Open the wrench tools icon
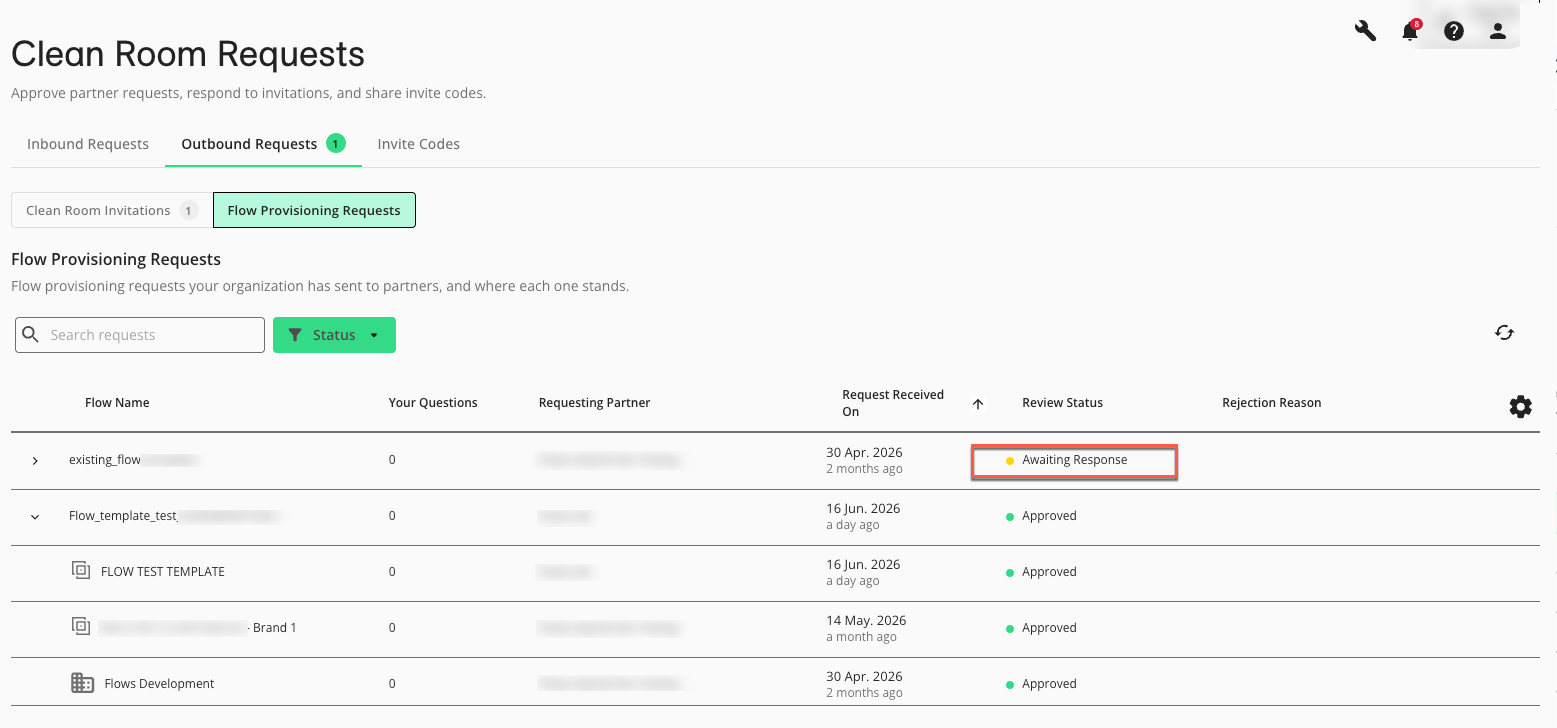This screenshot has height=728, width=1557. pos(1366,30)
